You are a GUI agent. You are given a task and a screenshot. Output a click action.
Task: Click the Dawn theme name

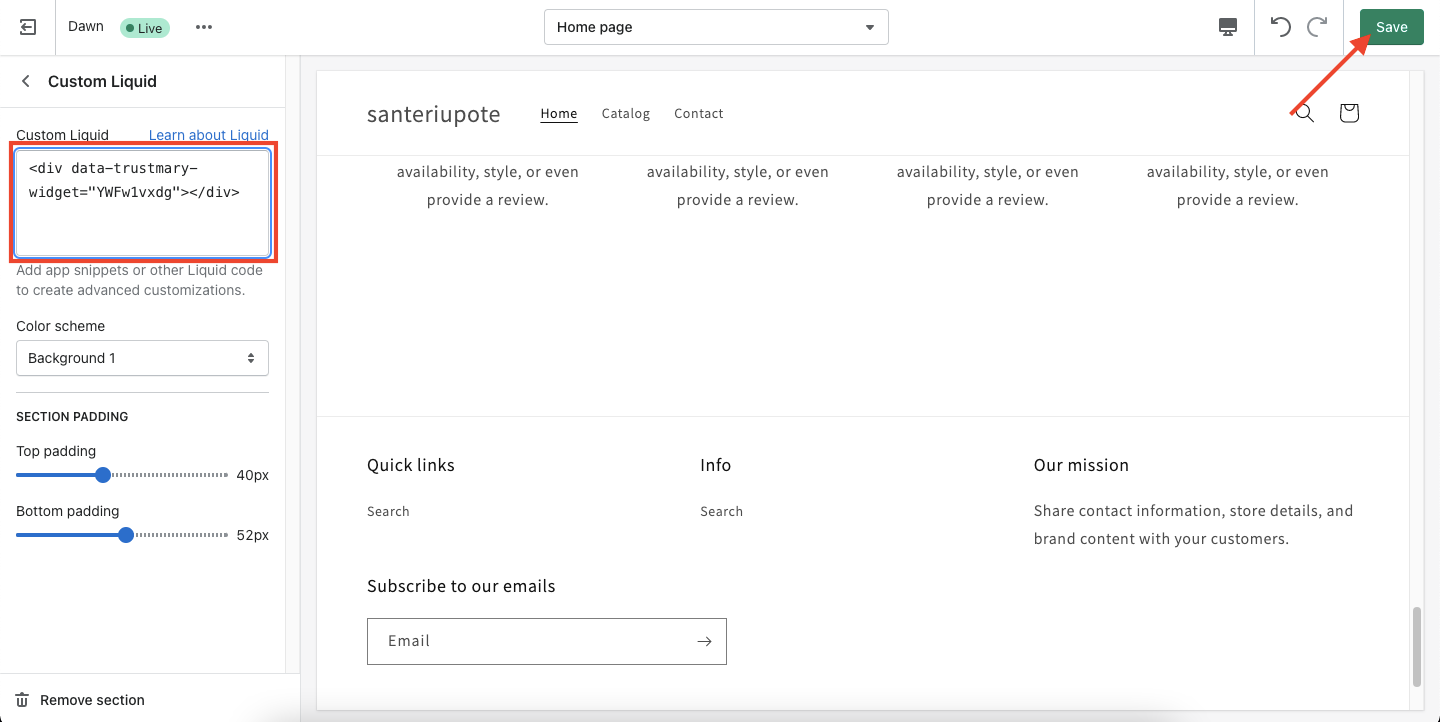(x=86, y=27)
